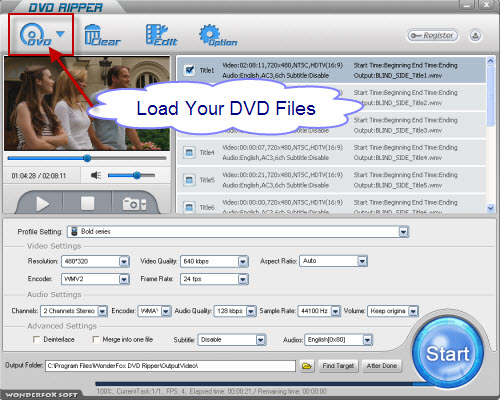Click the After Done button

382,366
